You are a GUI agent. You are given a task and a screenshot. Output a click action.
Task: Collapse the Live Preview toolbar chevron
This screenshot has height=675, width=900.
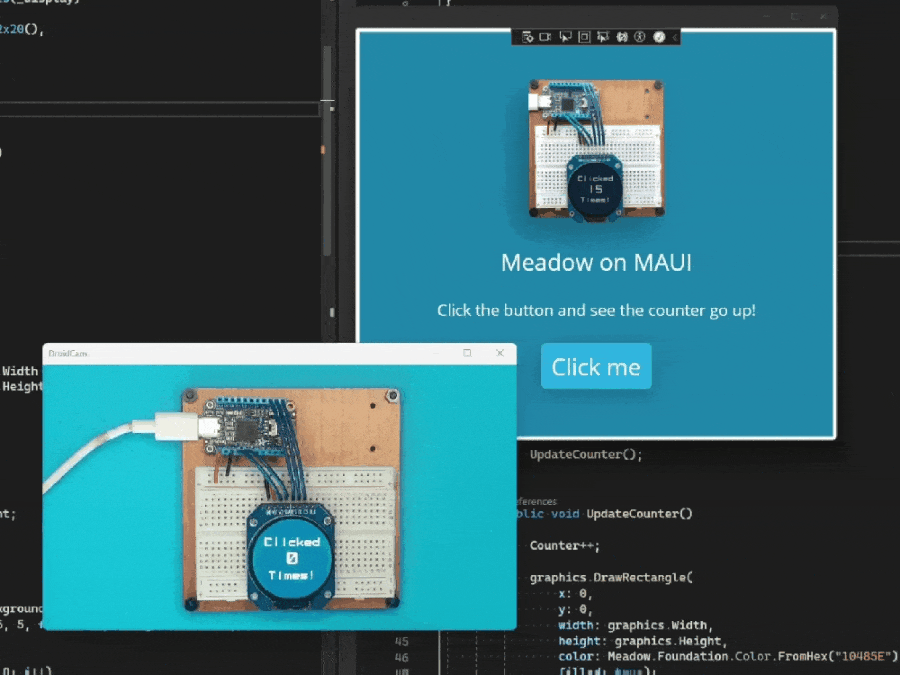pos(676,36)
